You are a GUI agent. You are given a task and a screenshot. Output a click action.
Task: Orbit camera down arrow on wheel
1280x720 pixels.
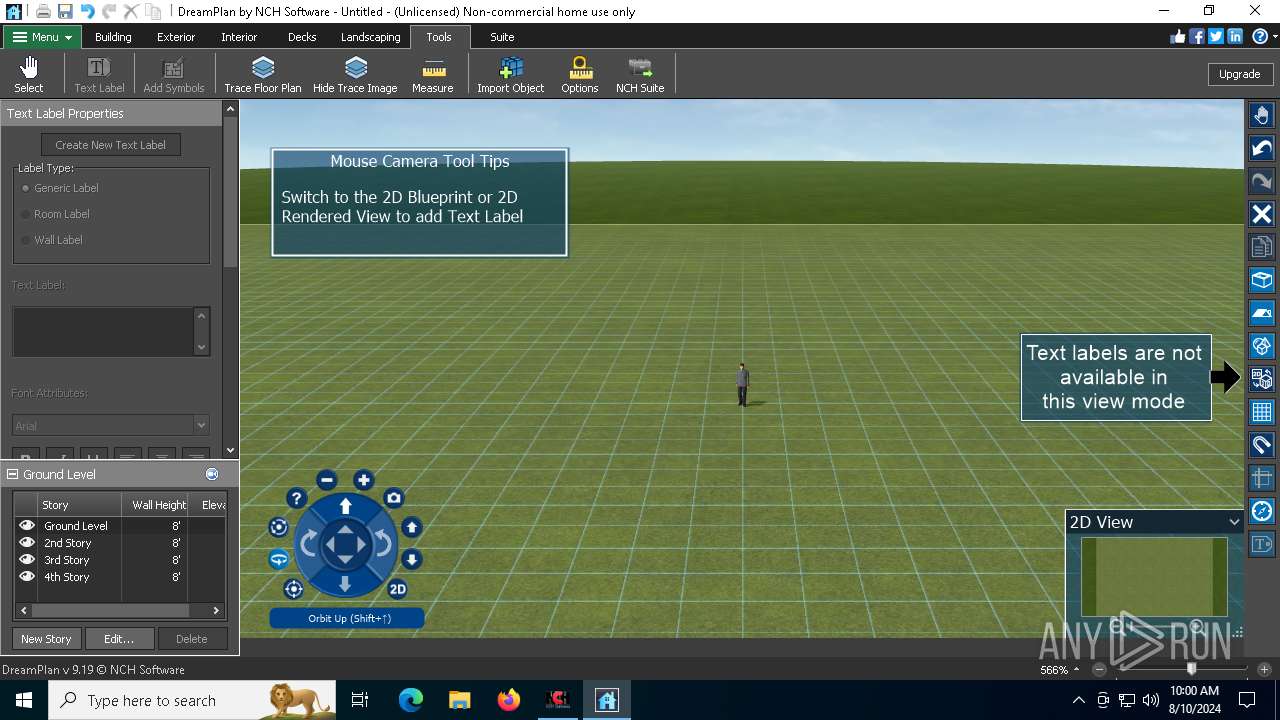(x=345, y=583)
